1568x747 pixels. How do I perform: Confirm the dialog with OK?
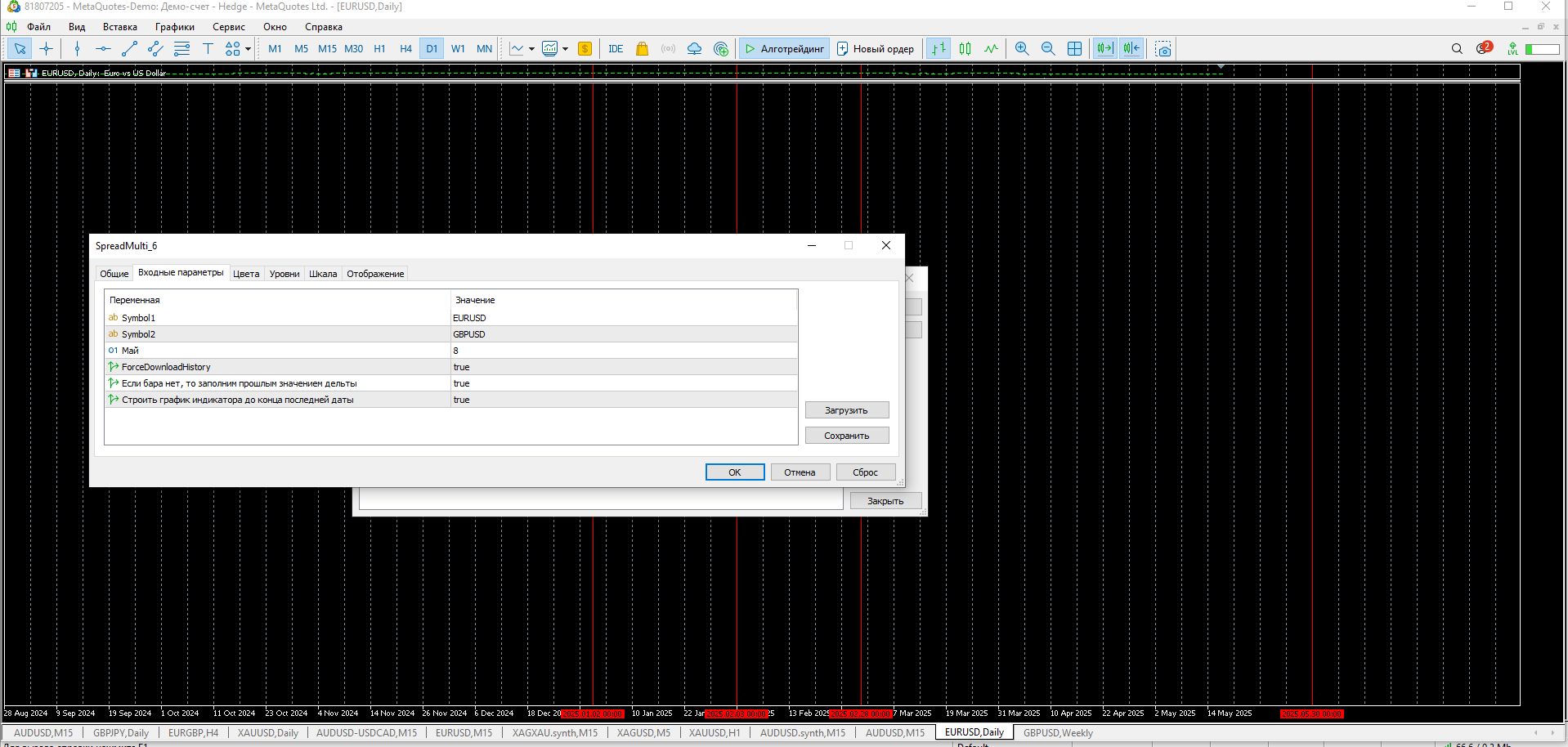pos(735,472)
